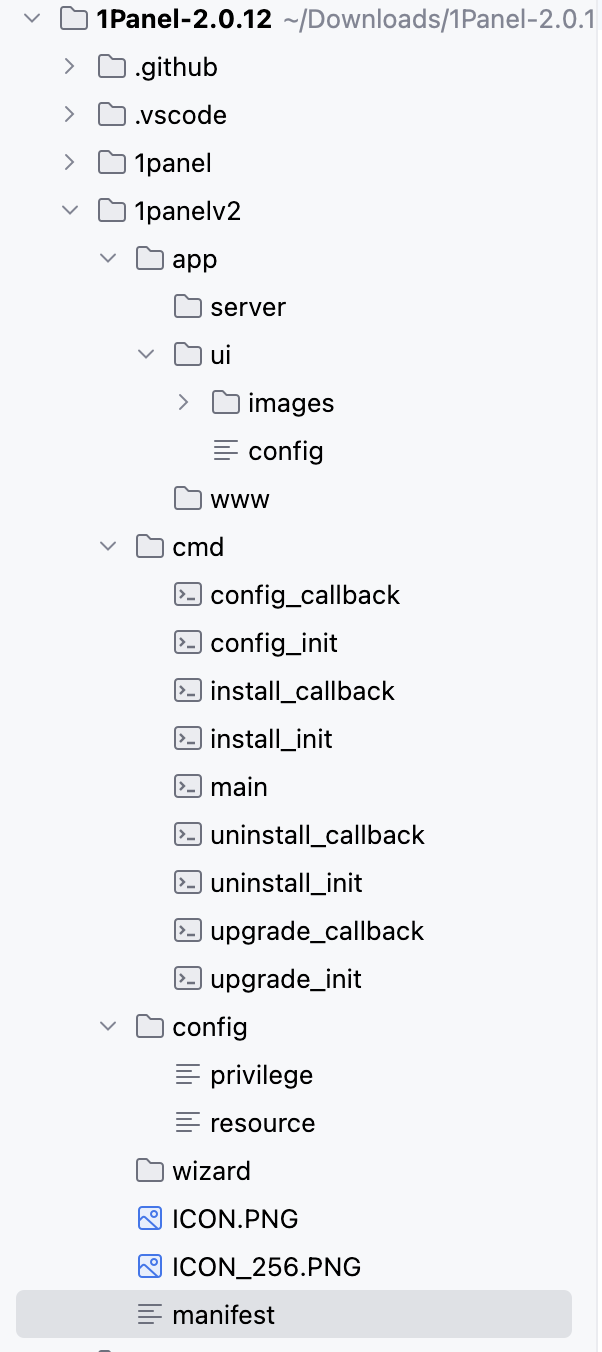602x1352 pixels.
Task: Expand the images folder arrow
Action: (183, 403)
